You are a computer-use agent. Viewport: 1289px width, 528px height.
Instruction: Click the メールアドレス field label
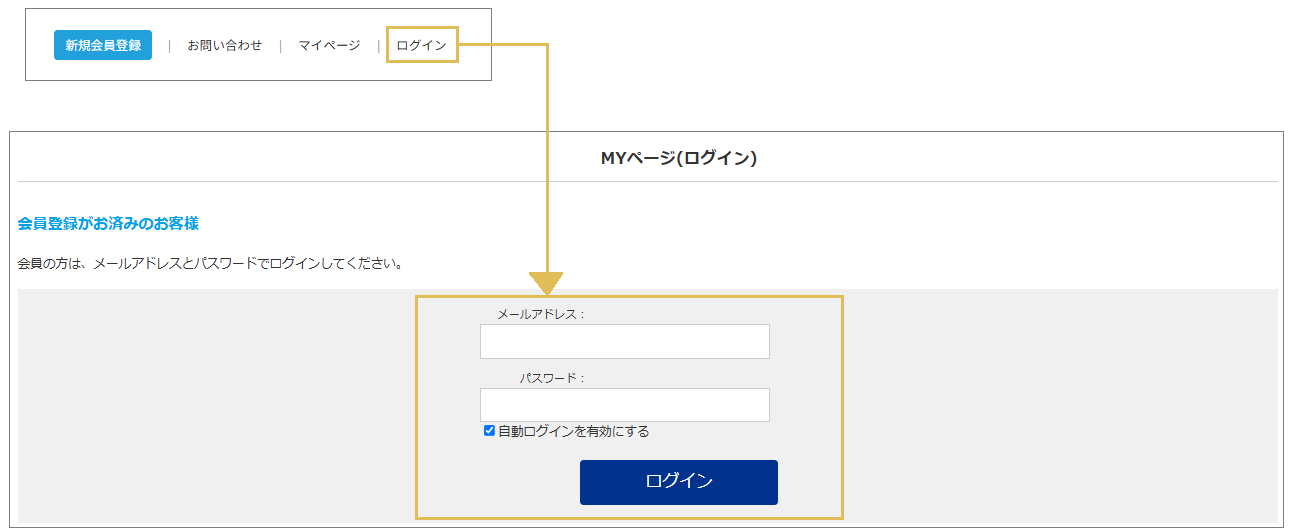[541, 314]
